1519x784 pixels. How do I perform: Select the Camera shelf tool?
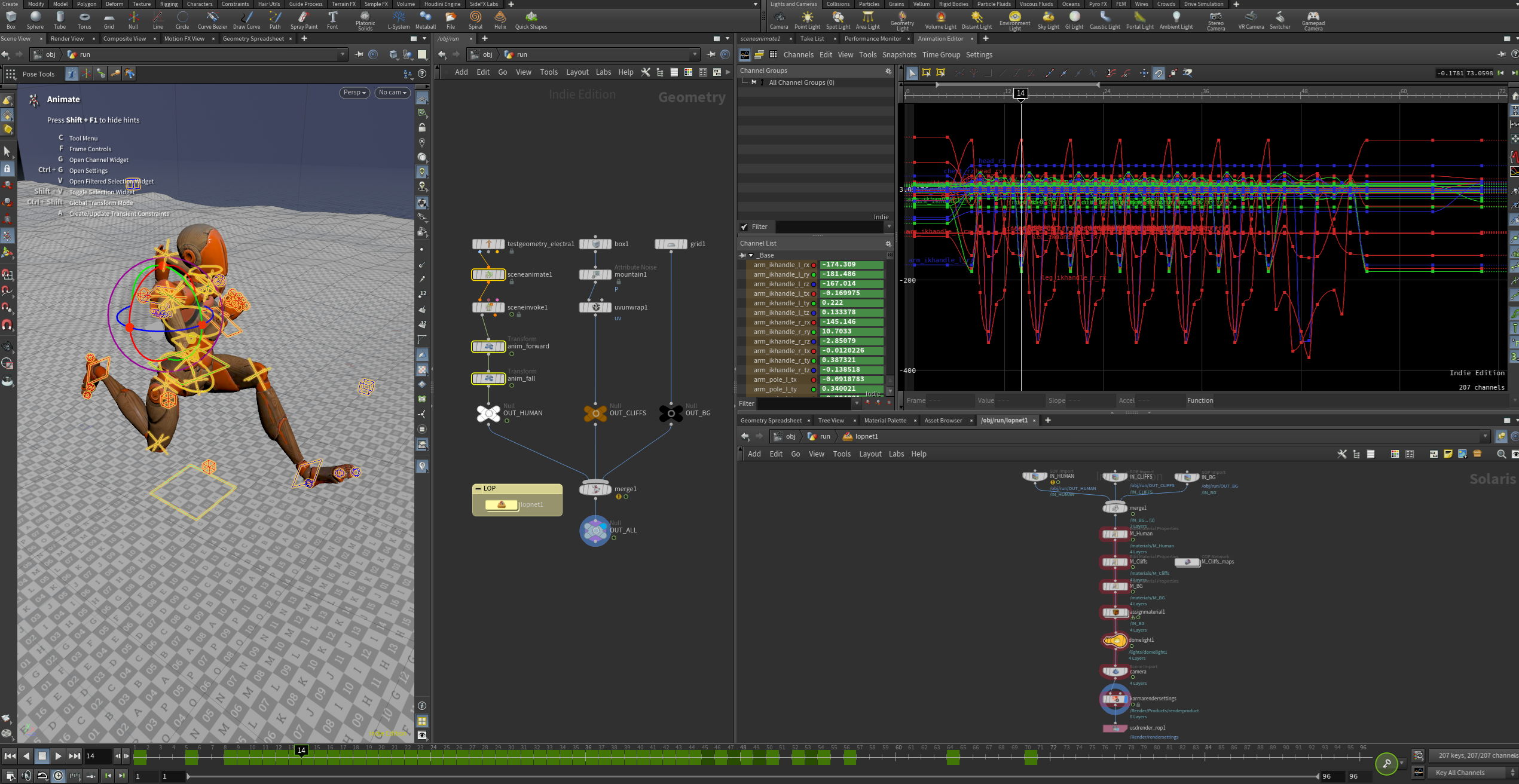778,20
